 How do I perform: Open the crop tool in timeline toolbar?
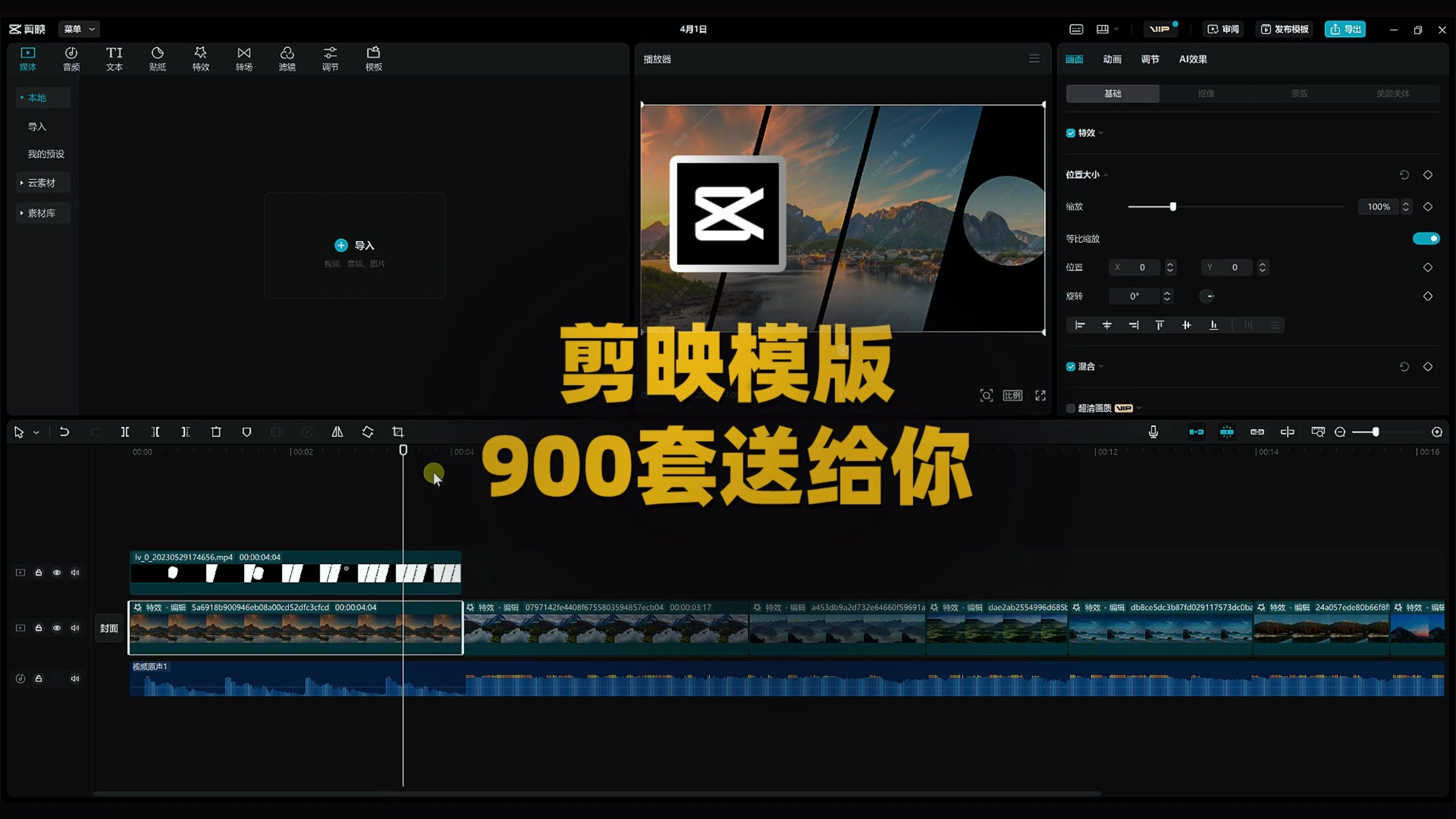click(x=398, y=432)
